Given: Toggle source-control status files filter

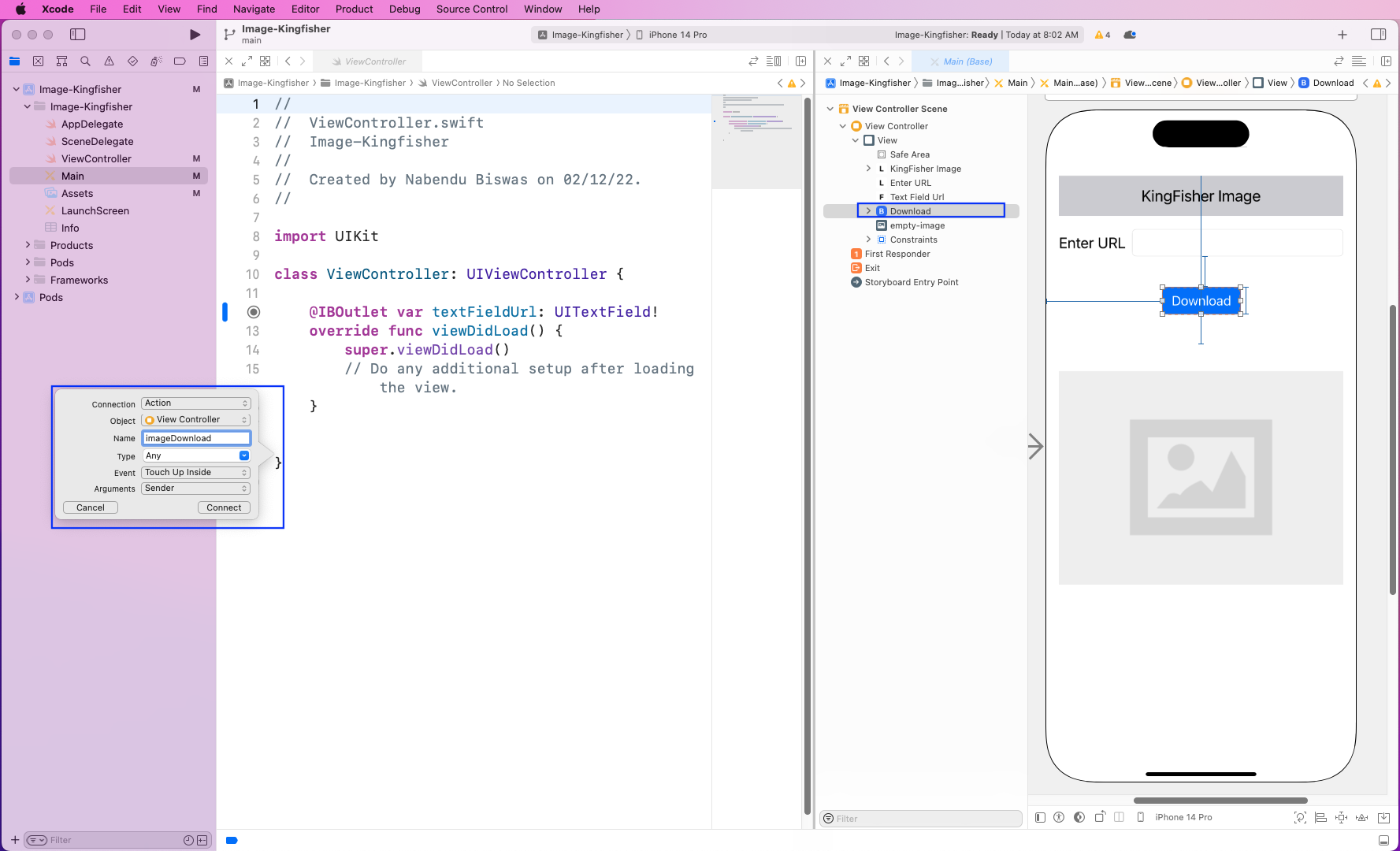Looking at the screenshot, I should (x=202, y=841).
